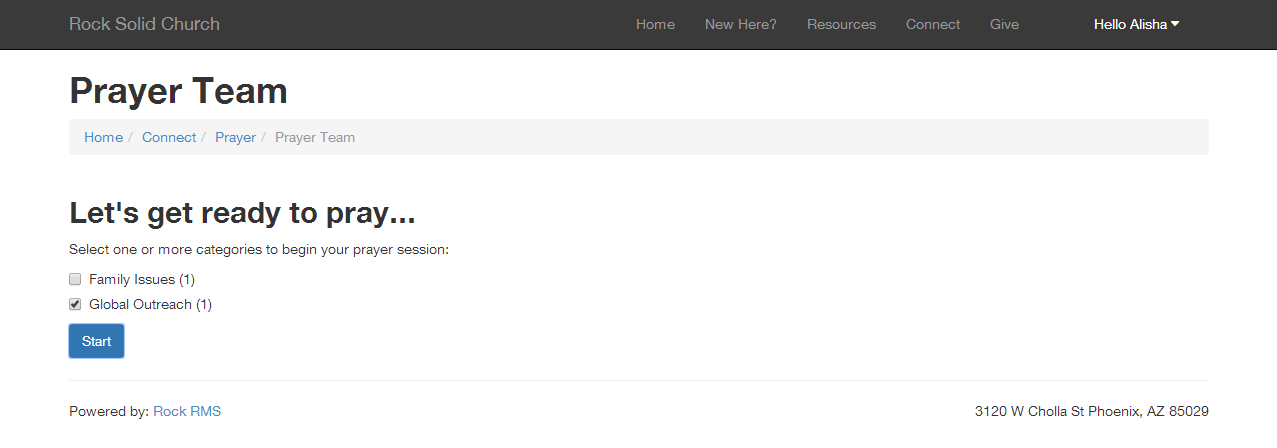The width and height of the screenshot is (1277, 448).
Task: Check the Family Issues category checkbox
Action: (x=75, y=279)
